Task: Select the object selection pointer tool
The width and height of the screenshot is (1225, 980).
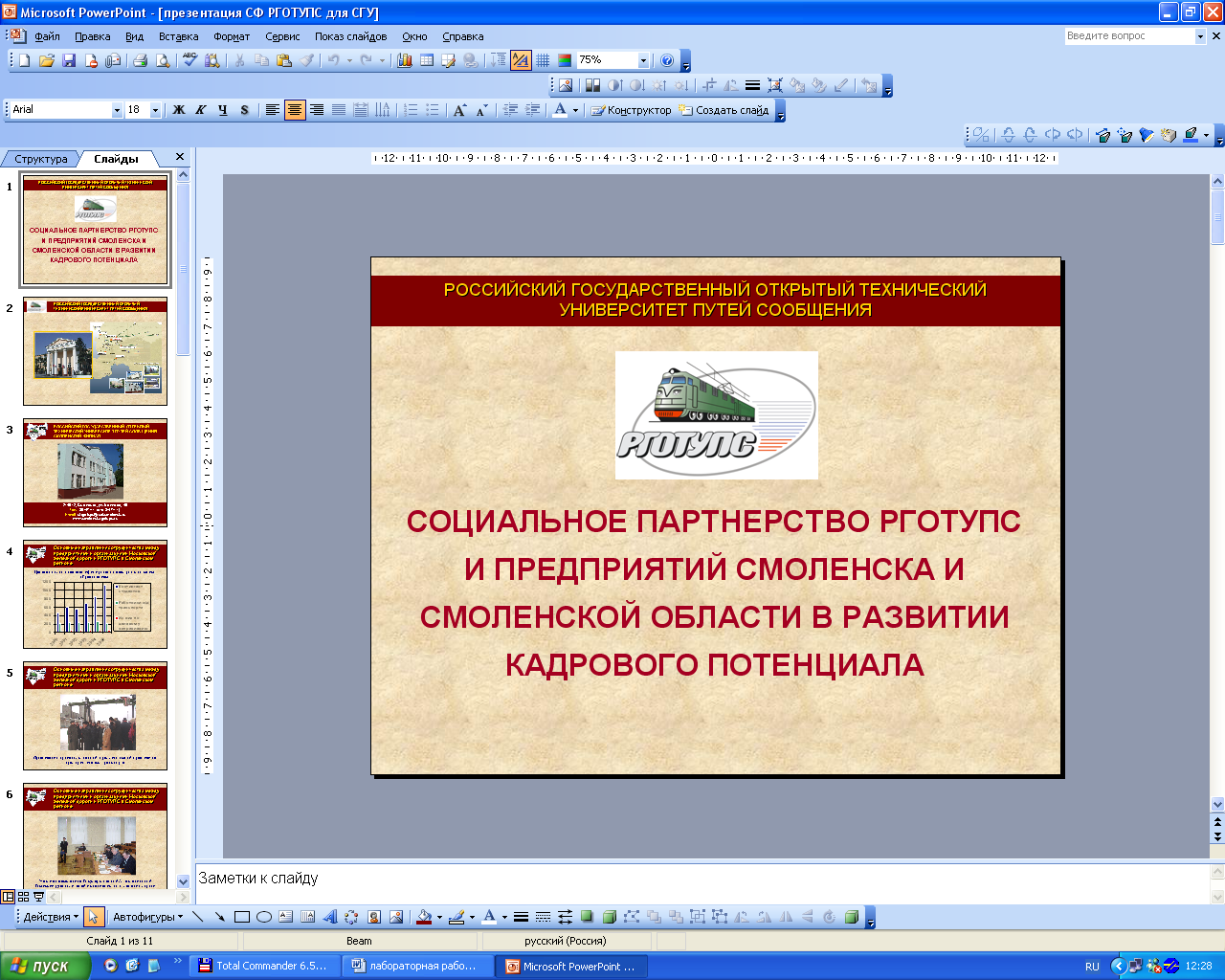Action: [93, 917]
